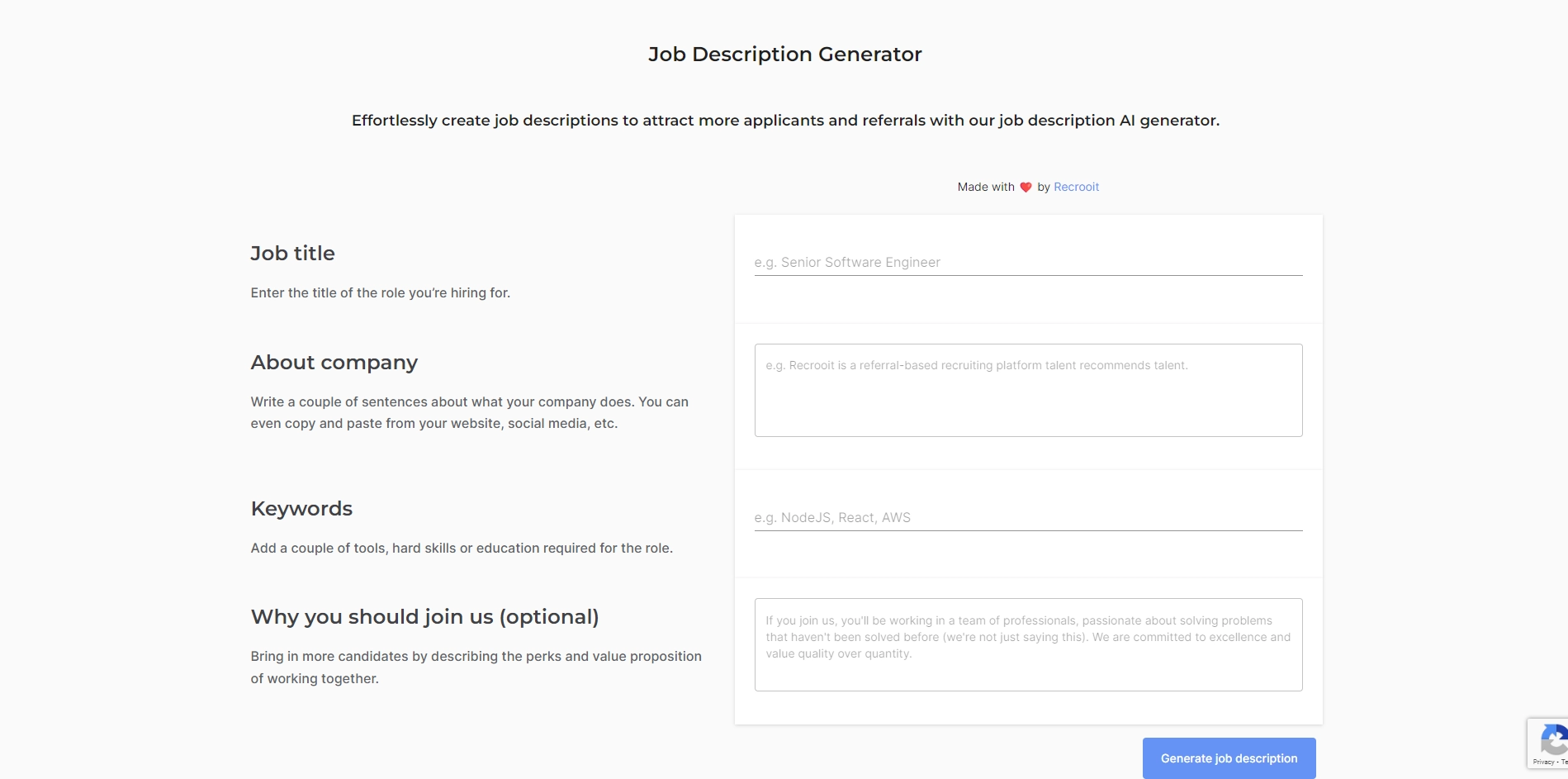
Task: Click the 'About company' section heading
Action: pyautogui.click(x=334, y=363)
